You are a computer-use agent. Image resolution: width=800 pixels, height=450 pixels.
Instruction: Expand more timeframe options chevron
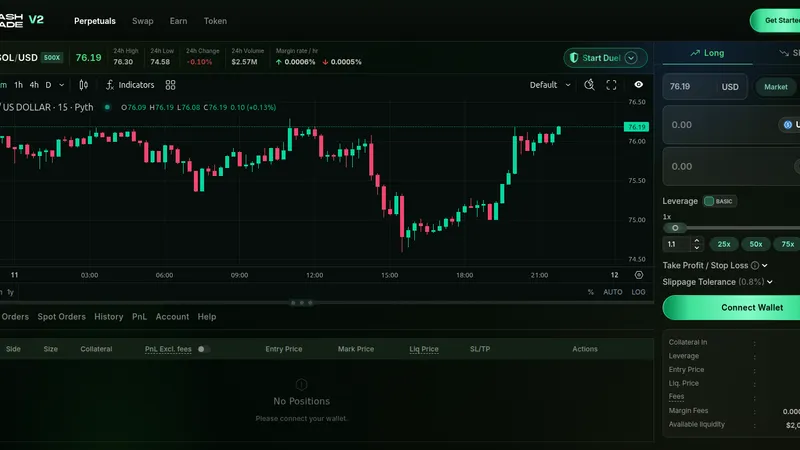click(x=62, y=85)
